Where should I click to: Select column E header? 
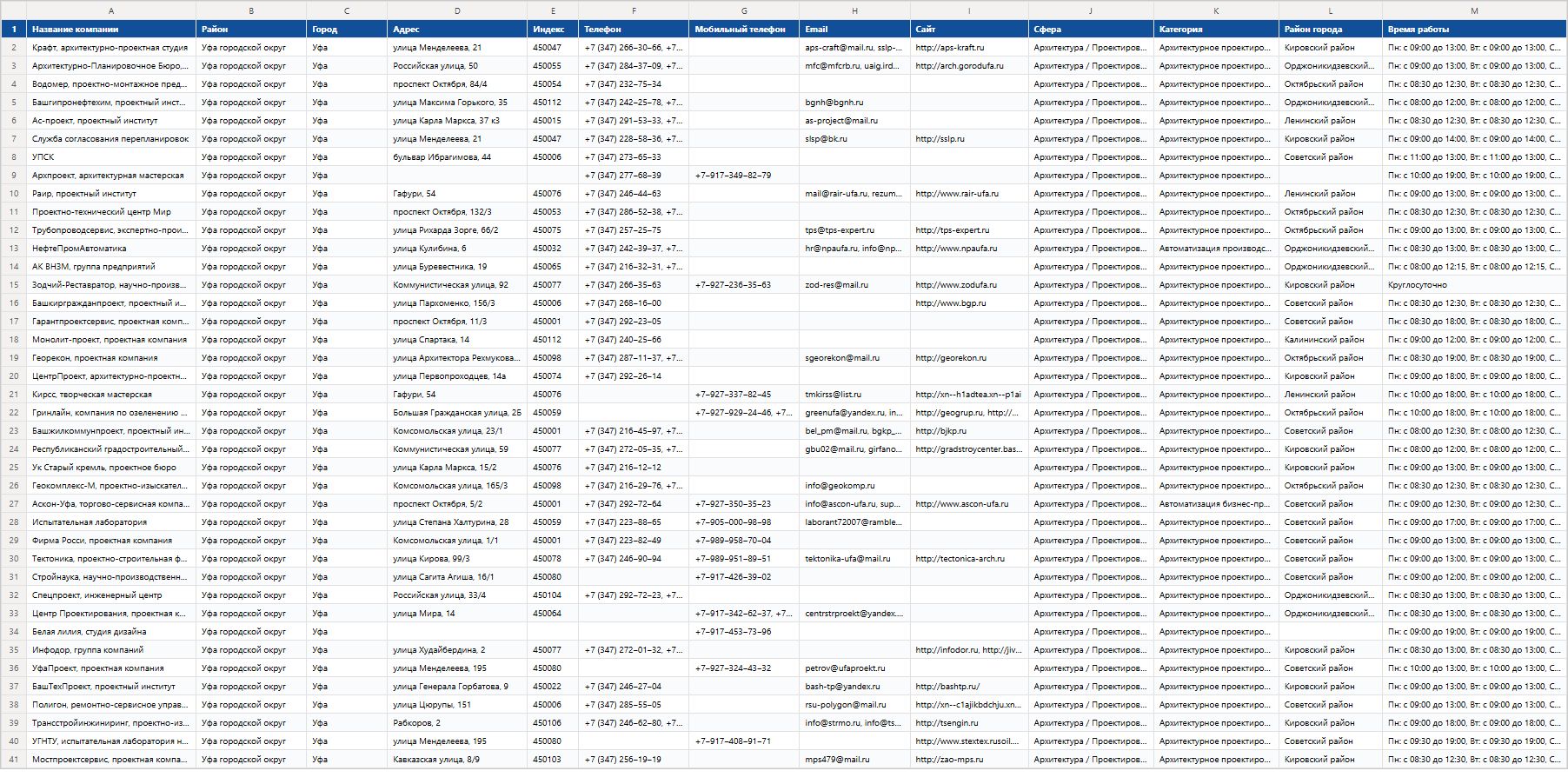pyautogui.click(x=553, y=10)
